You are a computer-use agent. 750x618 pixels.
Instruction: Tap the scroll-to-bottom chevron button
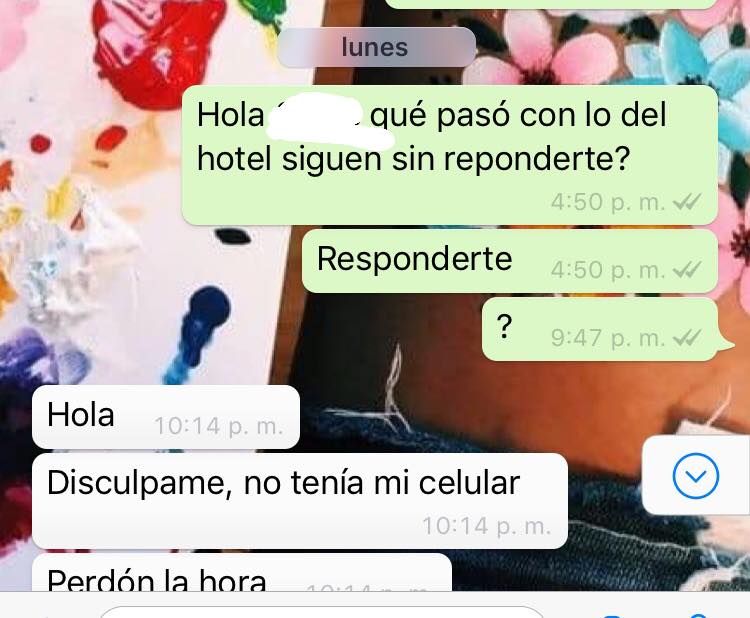click(x=695, y=476)
